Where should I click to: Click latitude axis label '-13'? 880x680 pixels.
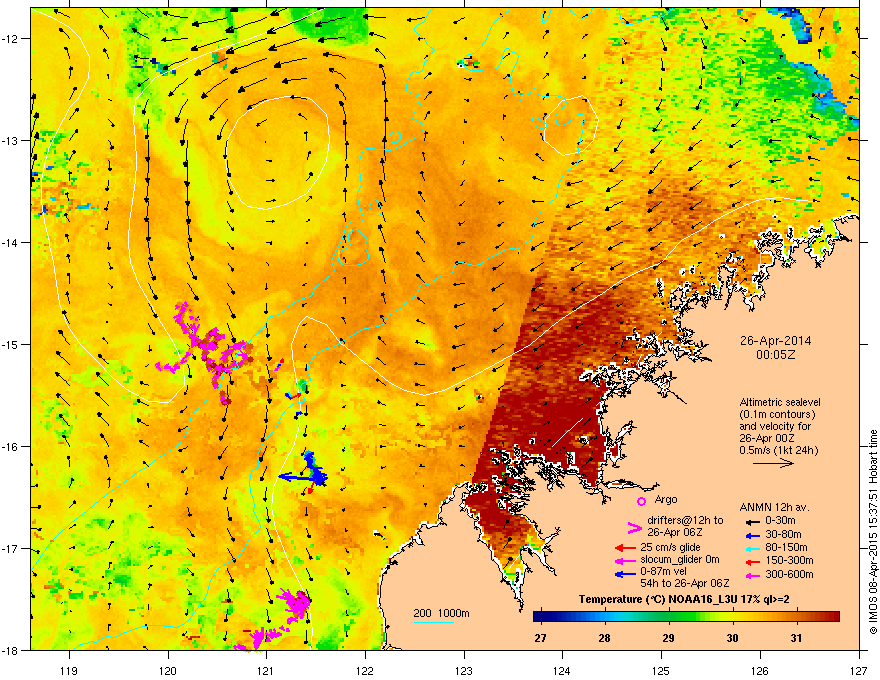[x=11, y=141]
